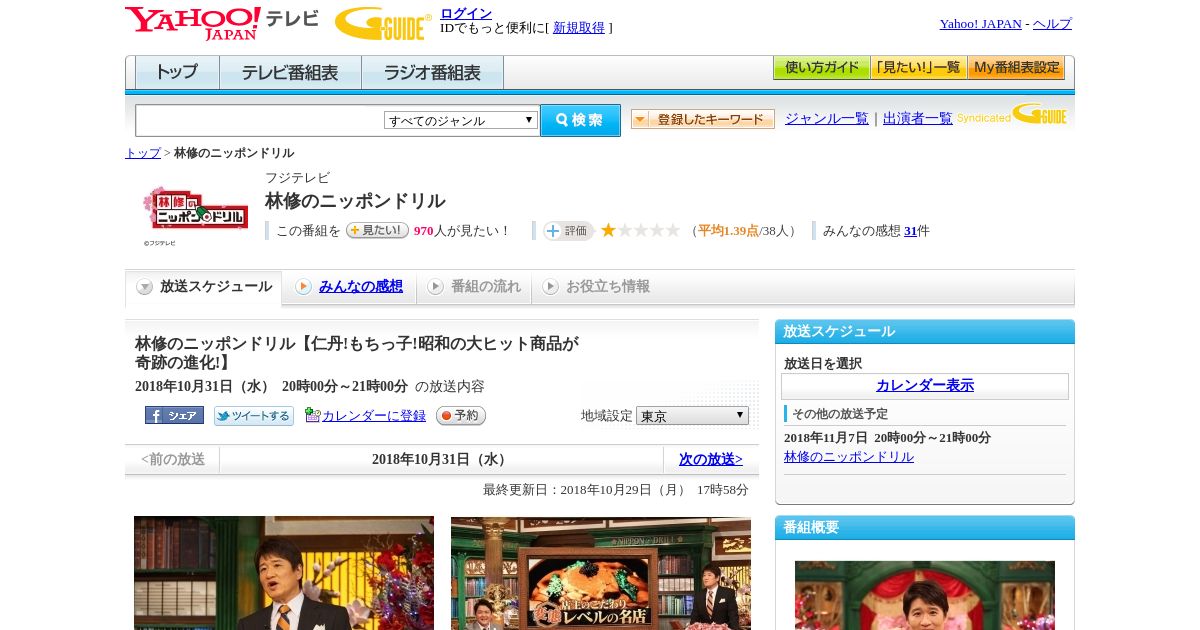The height and width of the screenshot is (630, 1200).
Task: Open the 使い方ガイド button
Action: coord(822,67)
